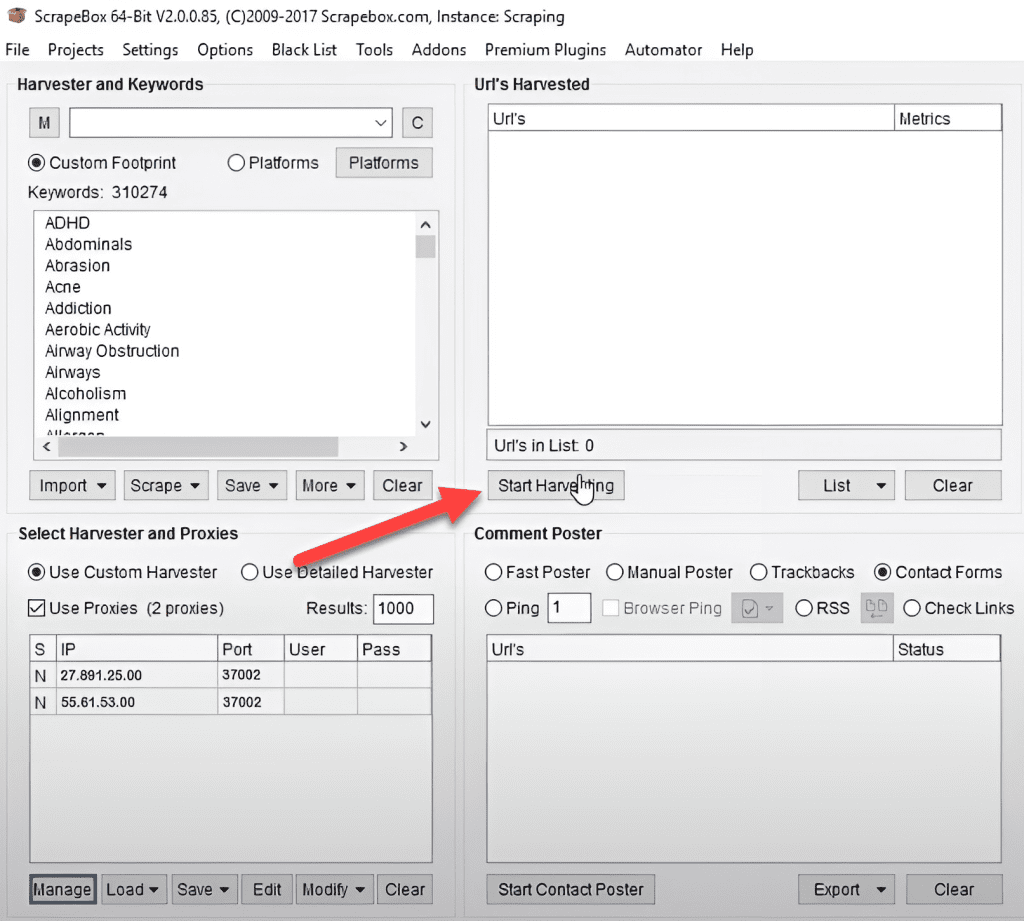Open the File menu
The height and width of the screenshot is (921, 1024).
click(17, 50)
